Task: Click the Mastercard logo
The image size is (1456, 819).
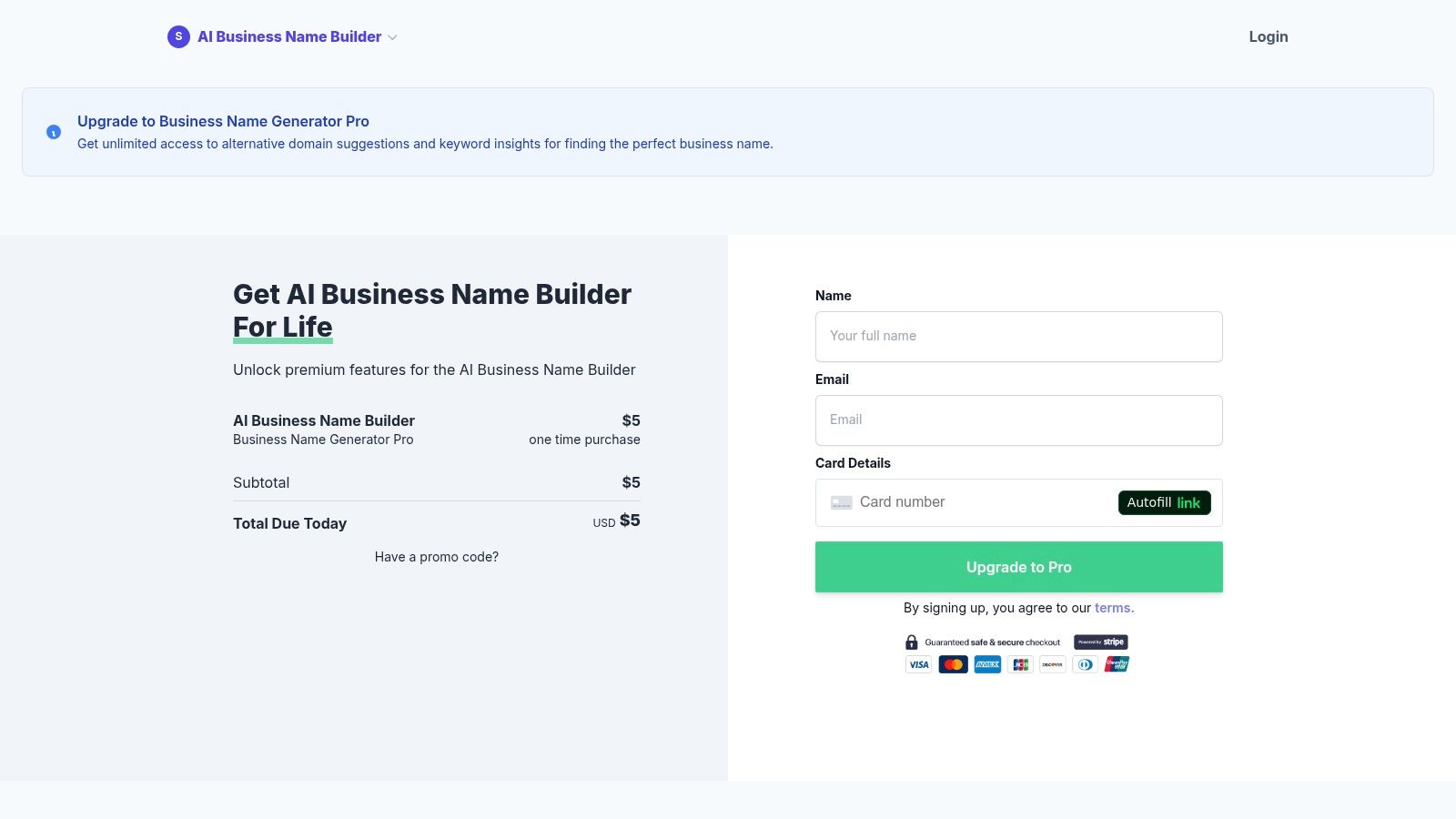Action: 953,664
